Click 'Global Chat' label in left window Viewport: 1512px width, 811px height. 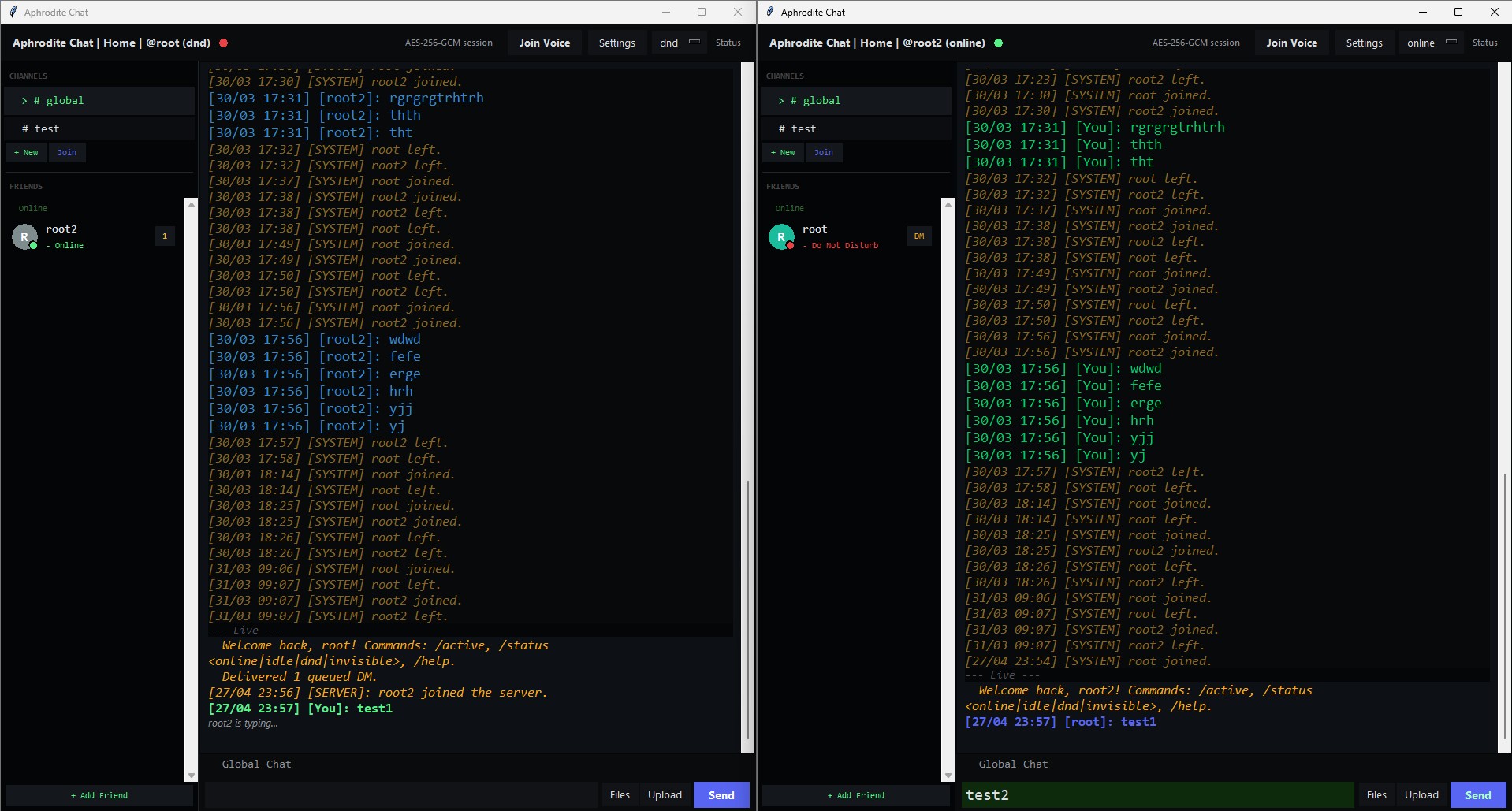pos(256,764)
